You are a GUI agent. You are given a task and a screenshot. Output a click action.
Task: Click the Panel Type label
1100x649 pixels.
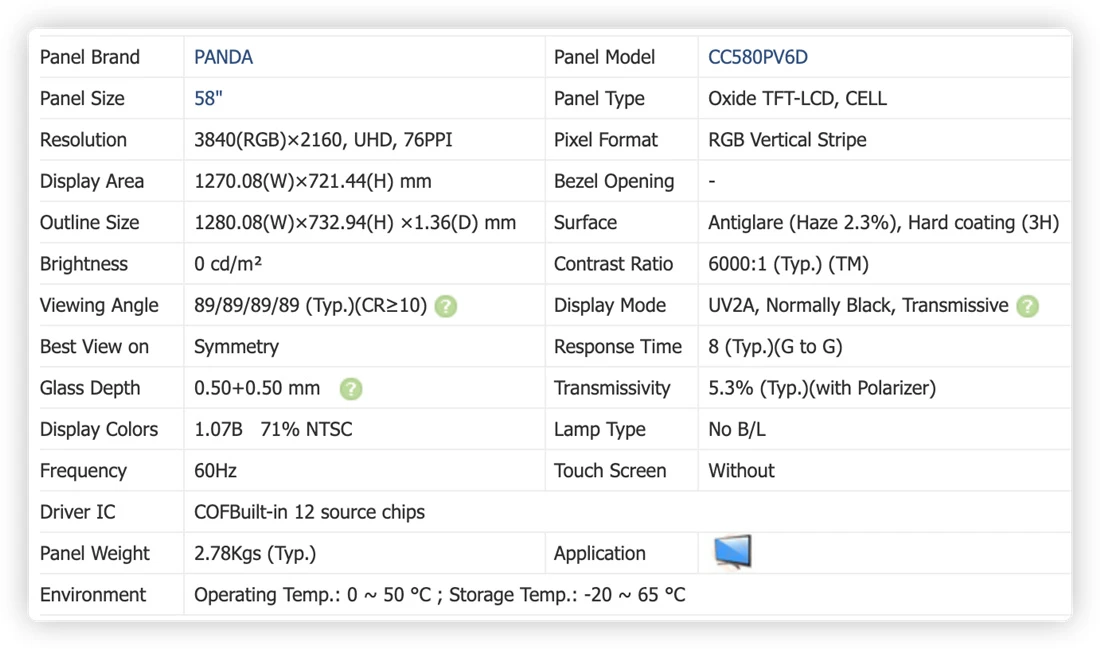(599, 98)
